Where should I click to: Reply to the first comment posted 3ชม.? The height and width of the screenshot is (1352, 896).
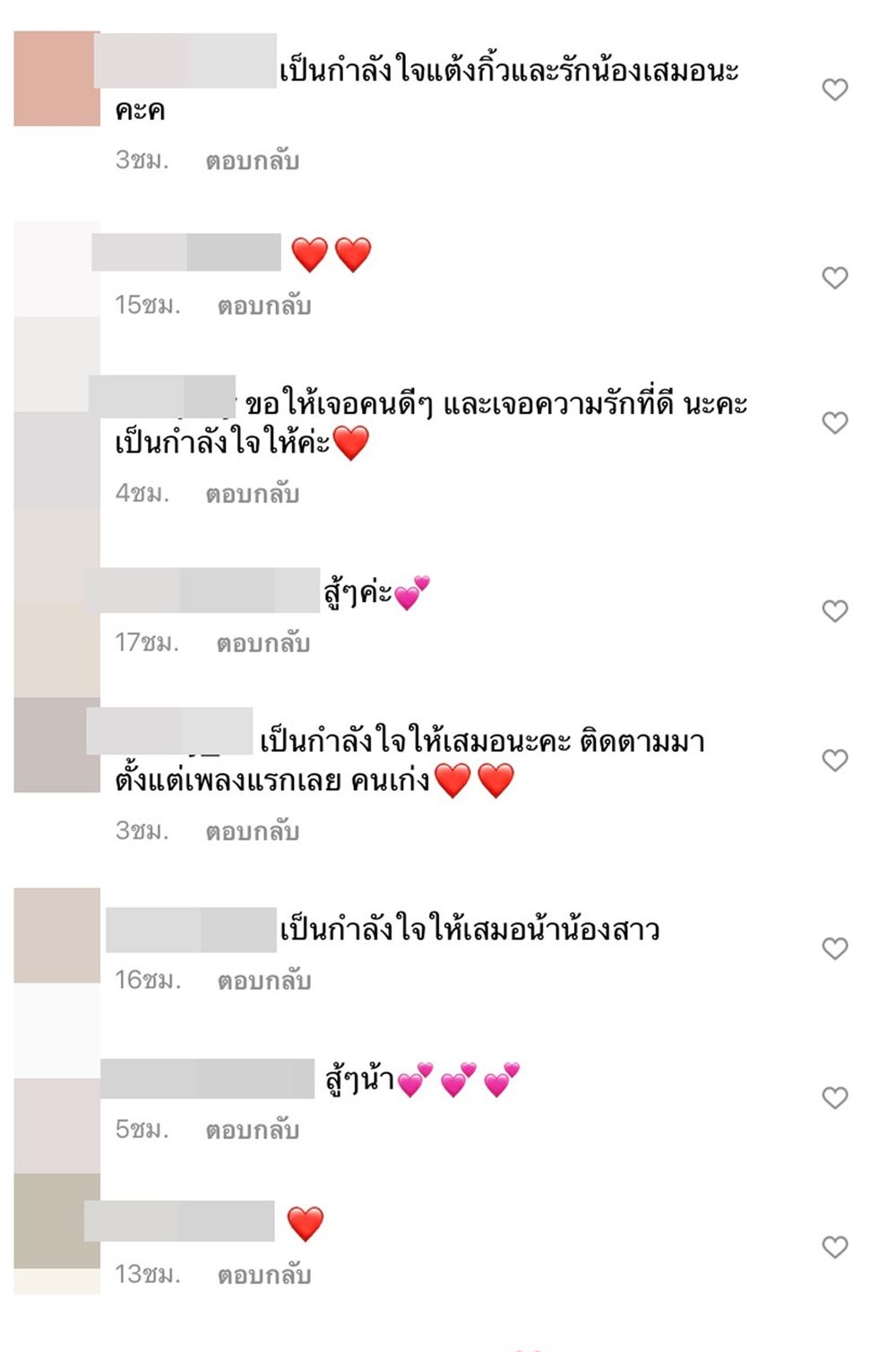coord(252,161)
